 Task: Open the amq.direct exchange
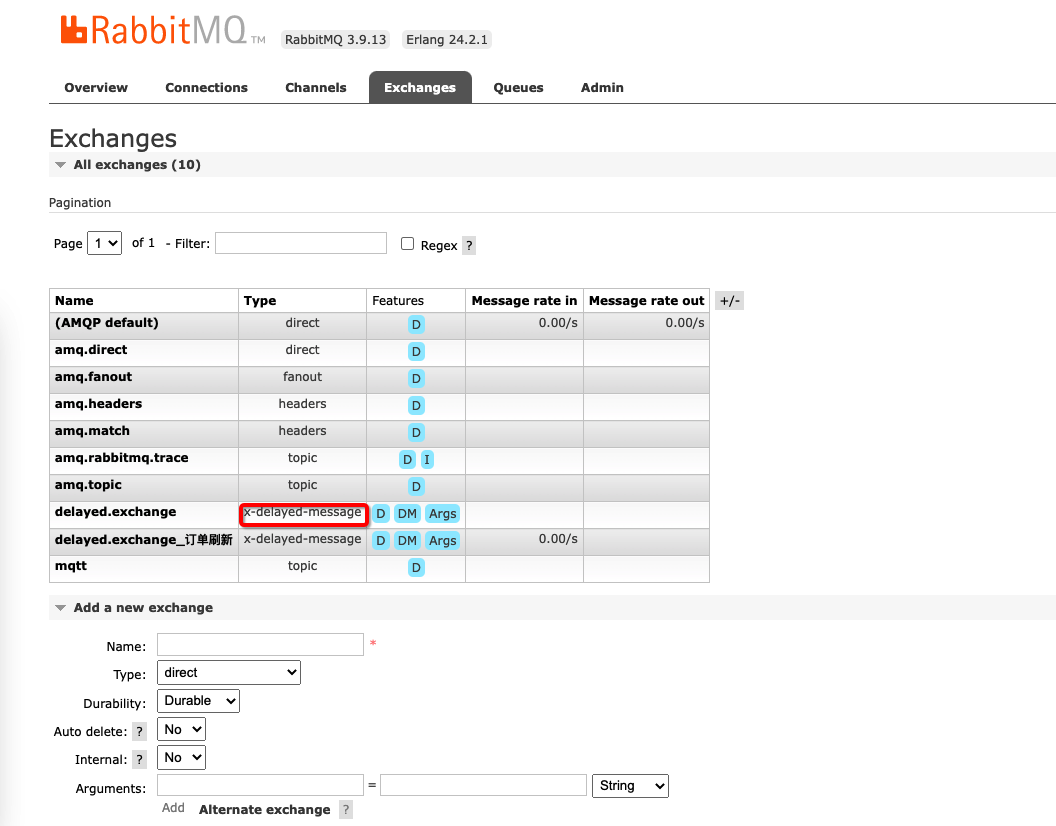91,350
